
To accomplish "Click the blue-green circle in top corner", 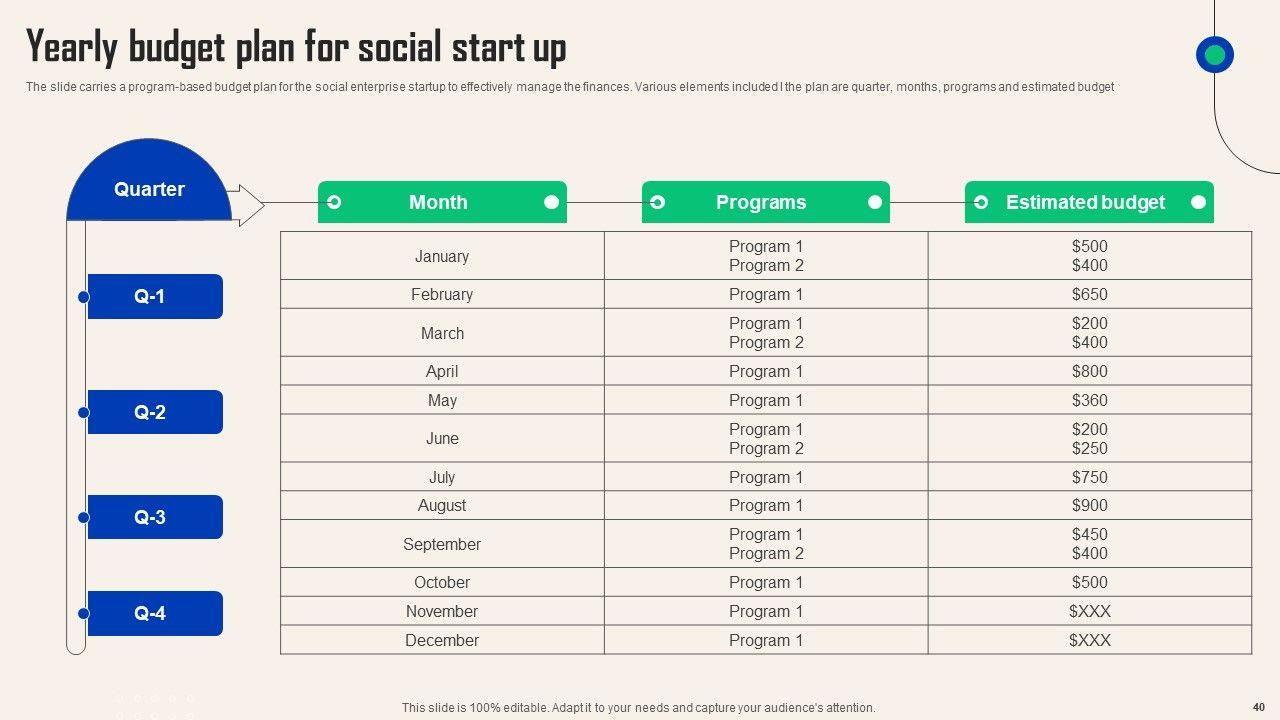I will click(1215, 55).
